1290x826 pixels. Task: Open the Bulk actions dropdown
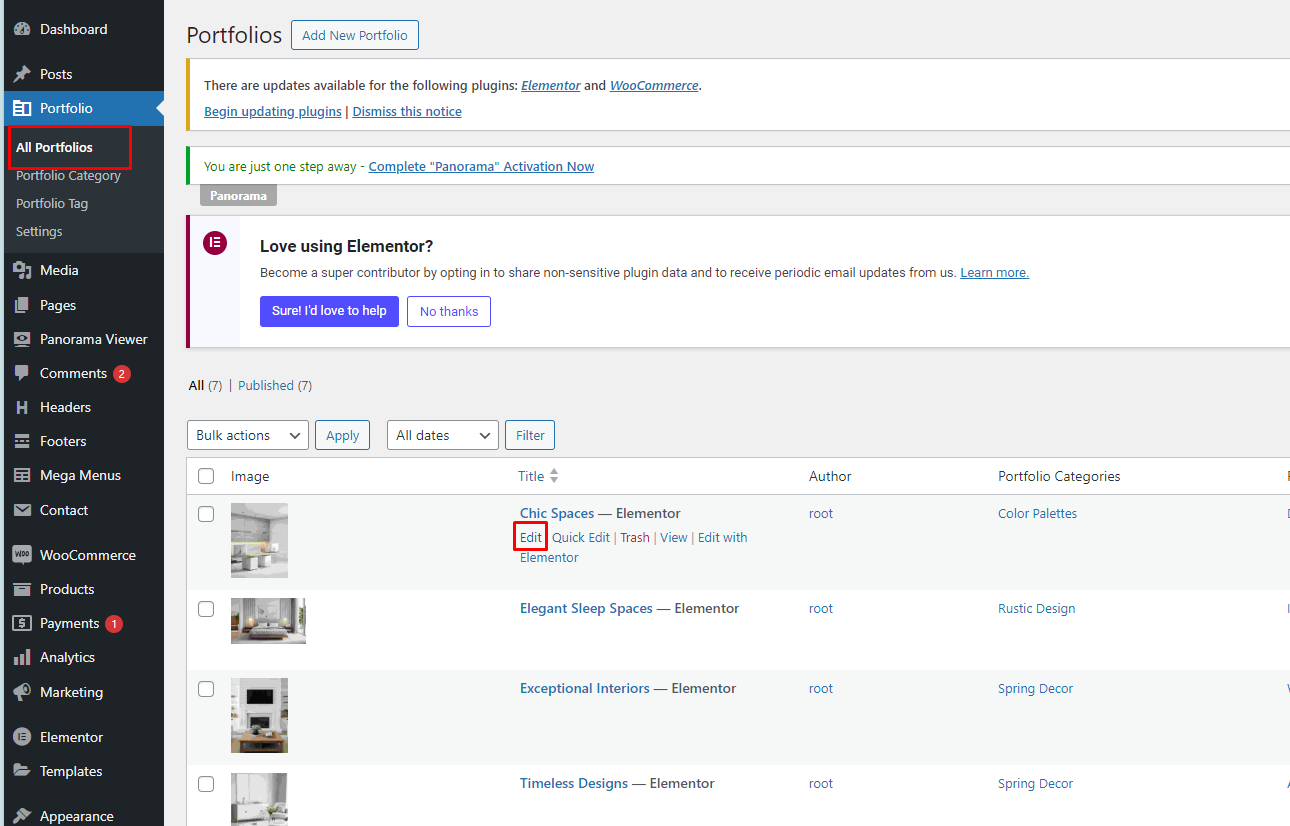click(248, 435)
